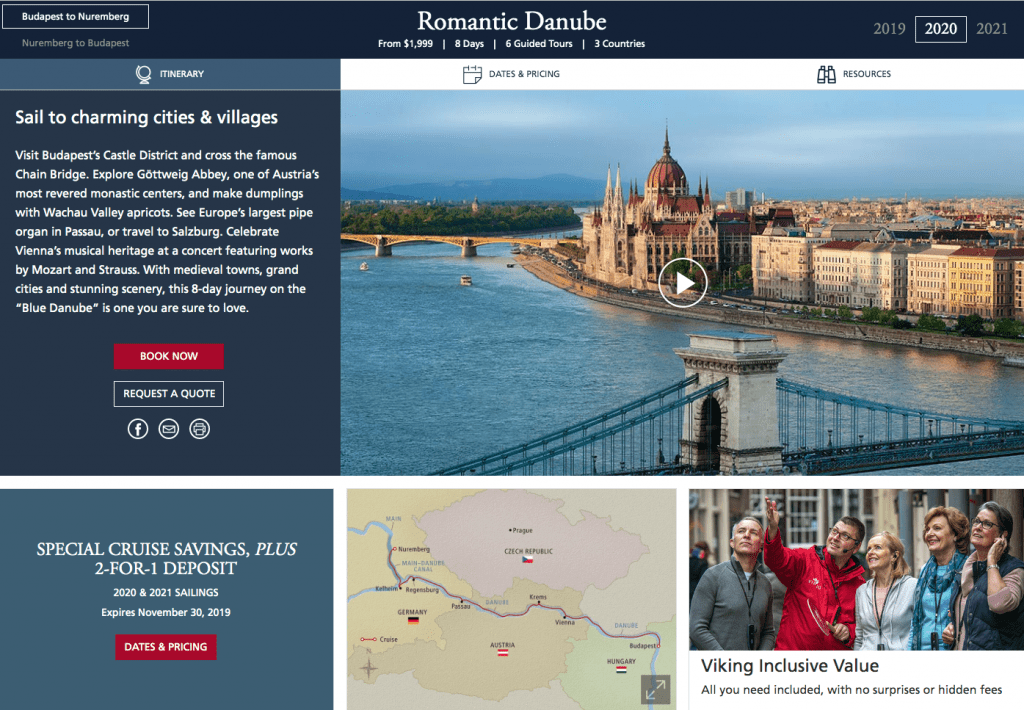Click the red Book Now button

tap(168, 357)
